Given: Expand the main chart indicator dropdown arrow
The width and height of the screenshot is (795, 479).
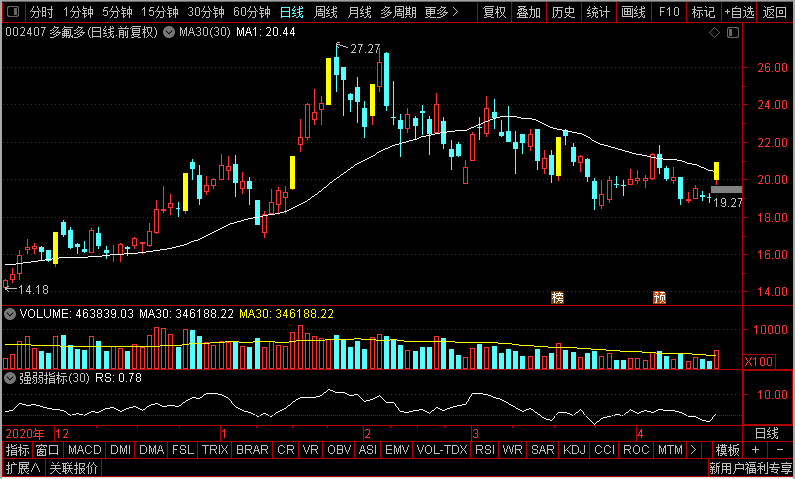Looking at the screenshot, I should pyautogui.click(x=169, y=33).
